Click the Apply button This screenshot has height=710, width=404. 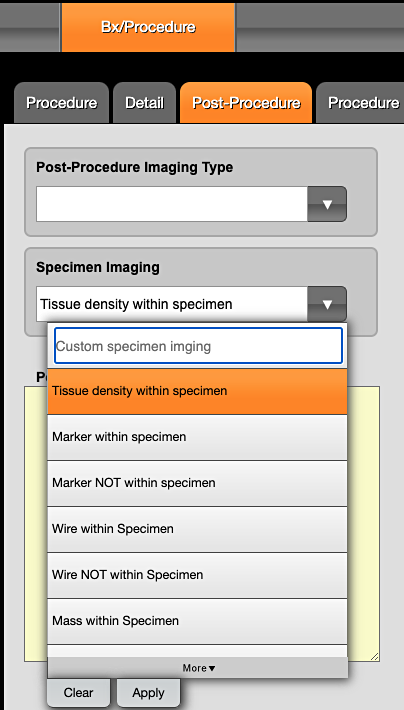click(x=149, y=693)
